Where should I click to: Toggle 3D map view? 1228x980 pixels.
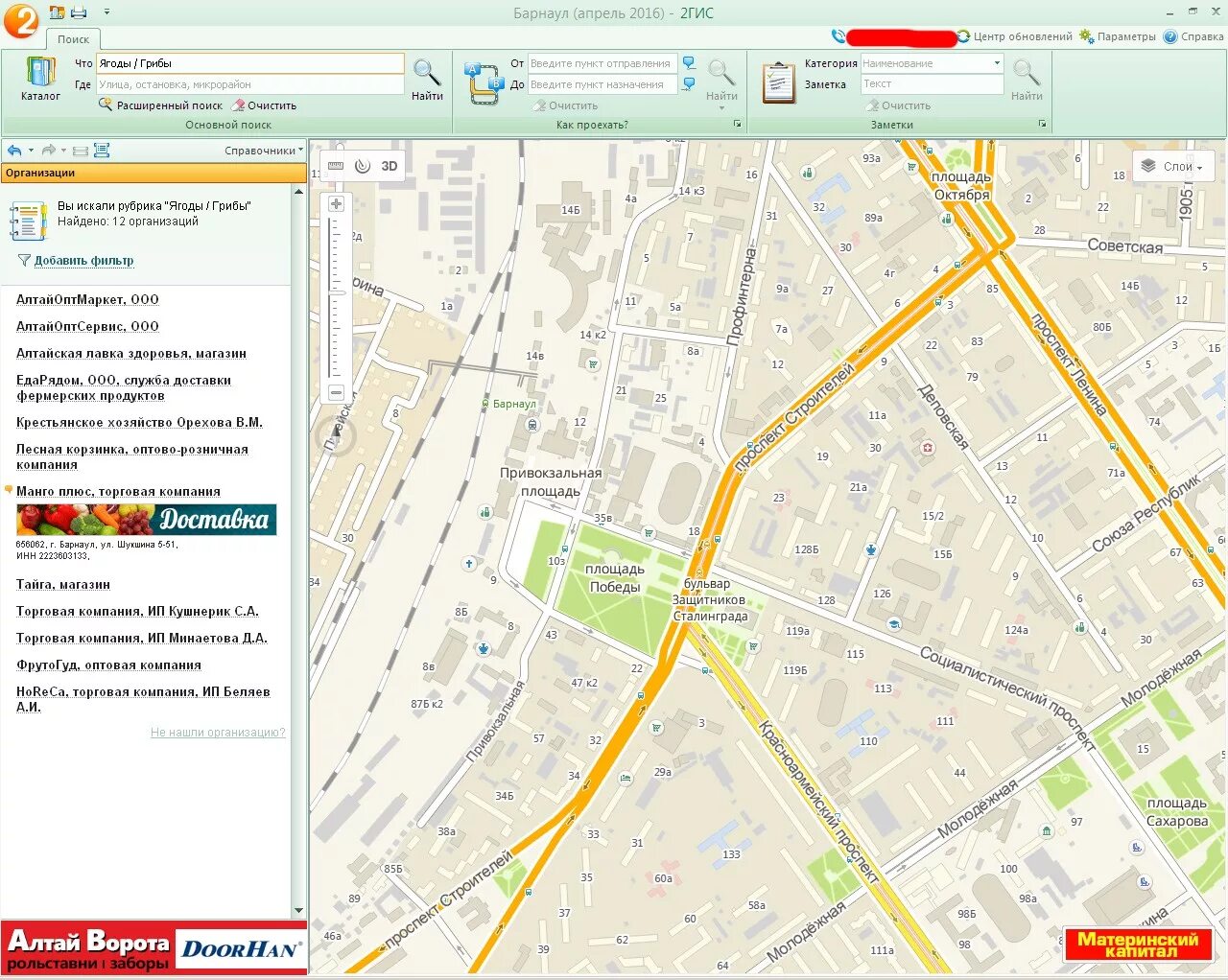coord(390,166)
